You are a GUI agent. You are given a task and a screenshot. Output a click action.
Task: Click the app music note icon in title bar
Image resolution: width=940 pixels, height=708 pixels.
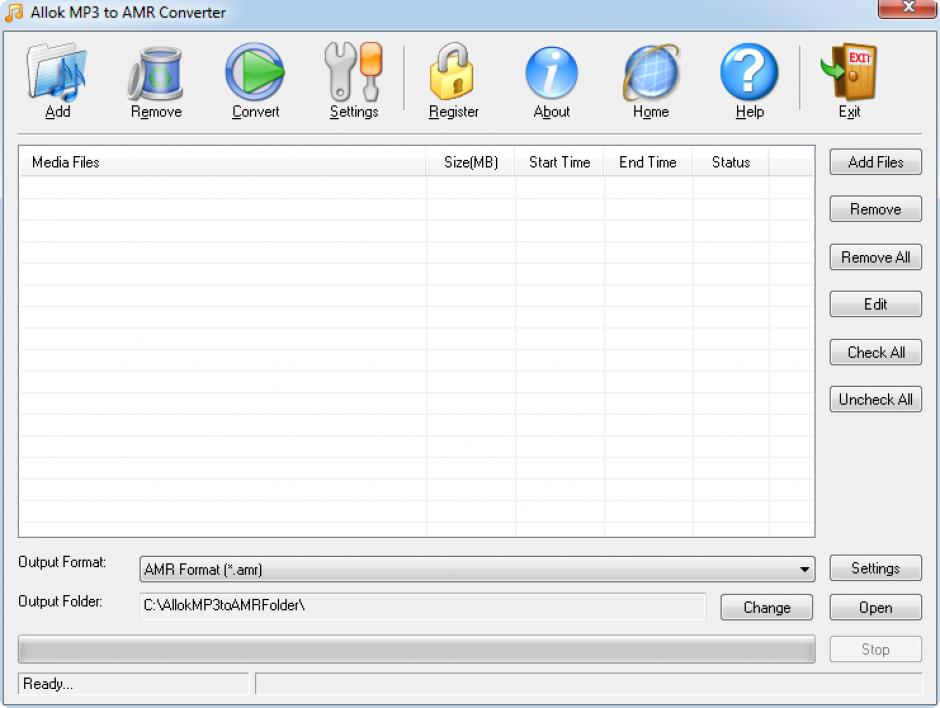(x=14, y=12)
